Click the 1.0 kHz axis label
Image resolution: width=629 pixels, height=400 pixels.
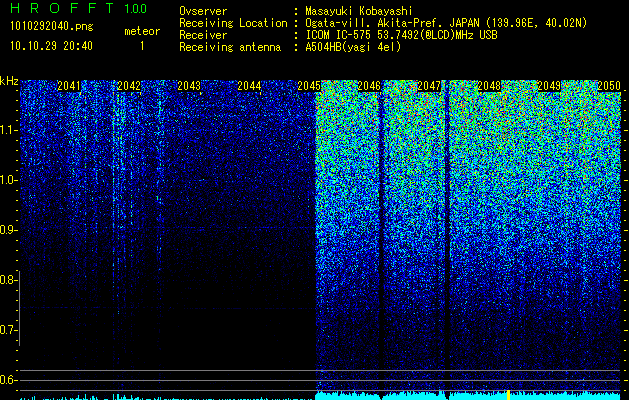point(8,180)
